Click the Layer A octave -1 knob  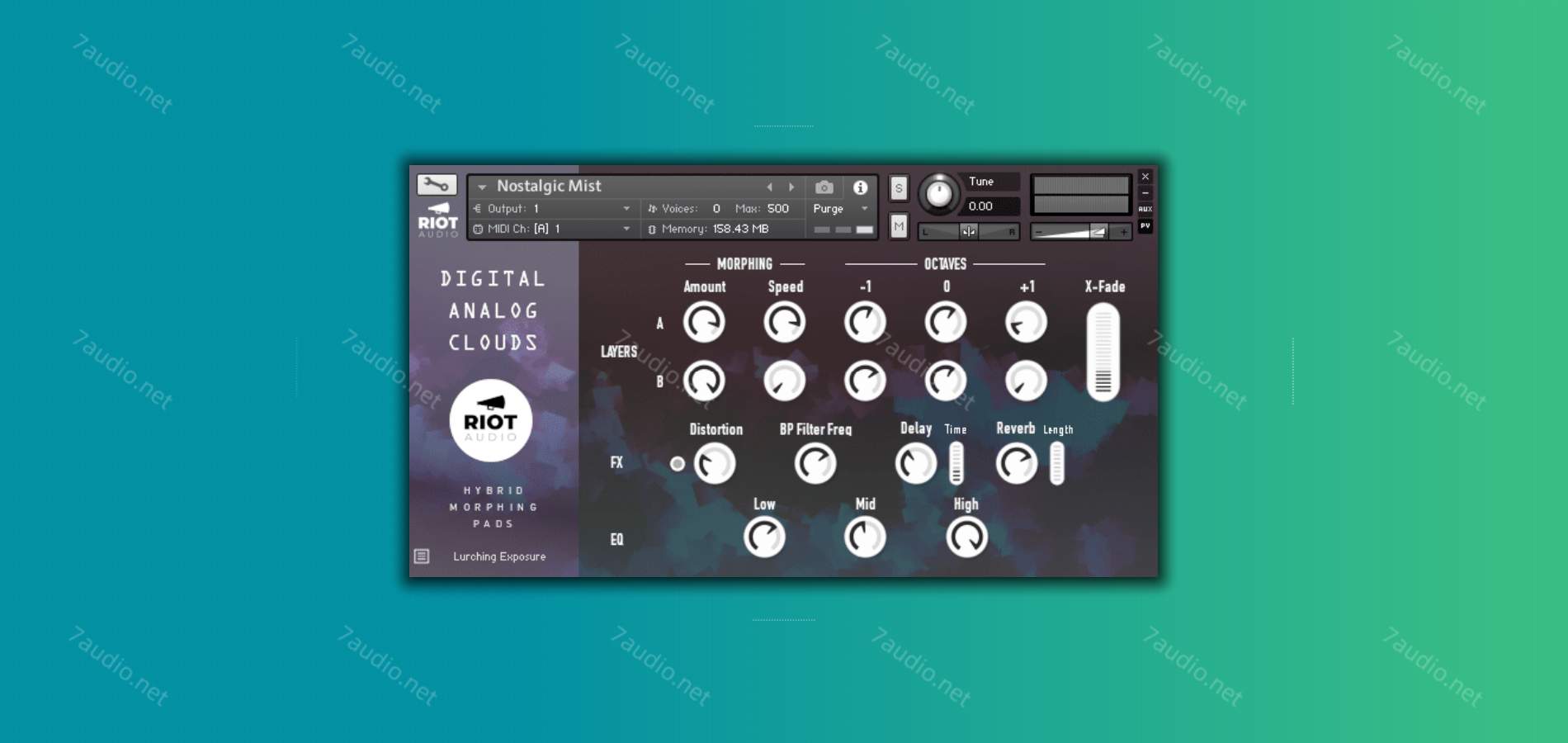click(x=865, y=322)
